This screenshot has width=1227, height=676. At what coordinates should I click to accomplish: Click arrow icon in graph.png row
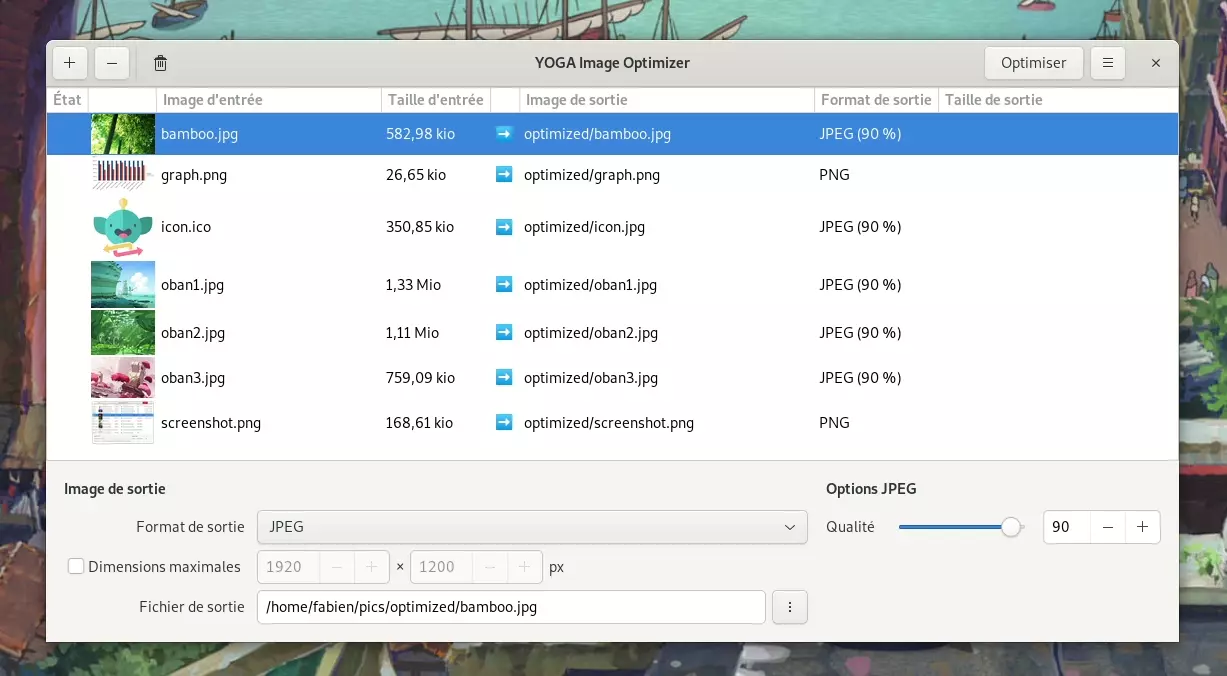(504, 175)
